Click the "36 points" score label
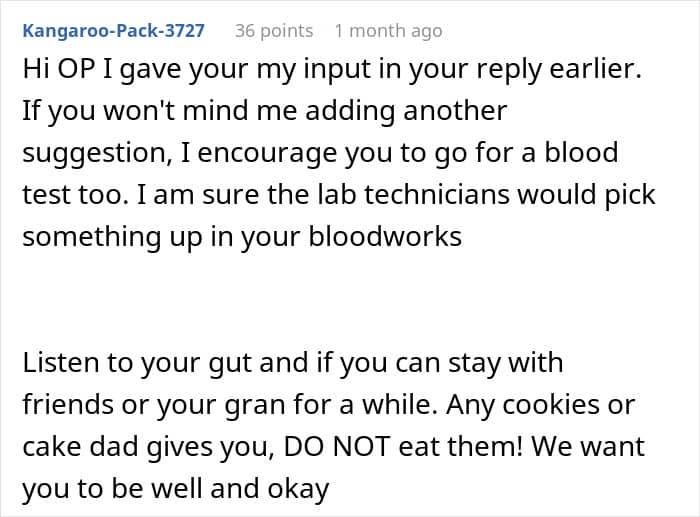Screen dimensions: 700x517 [274, 31]
